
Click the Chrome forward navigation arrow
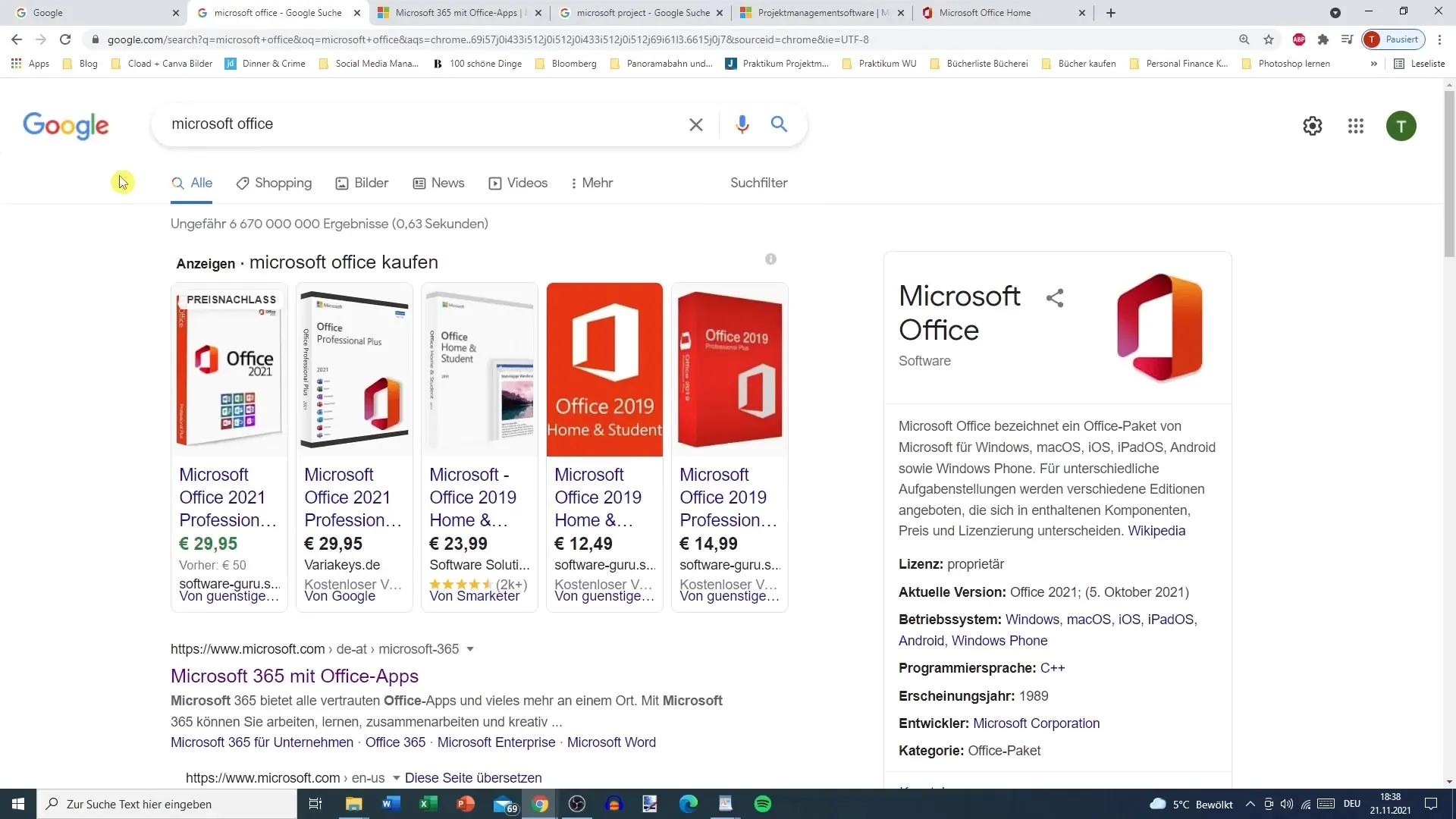coord(40,39)
